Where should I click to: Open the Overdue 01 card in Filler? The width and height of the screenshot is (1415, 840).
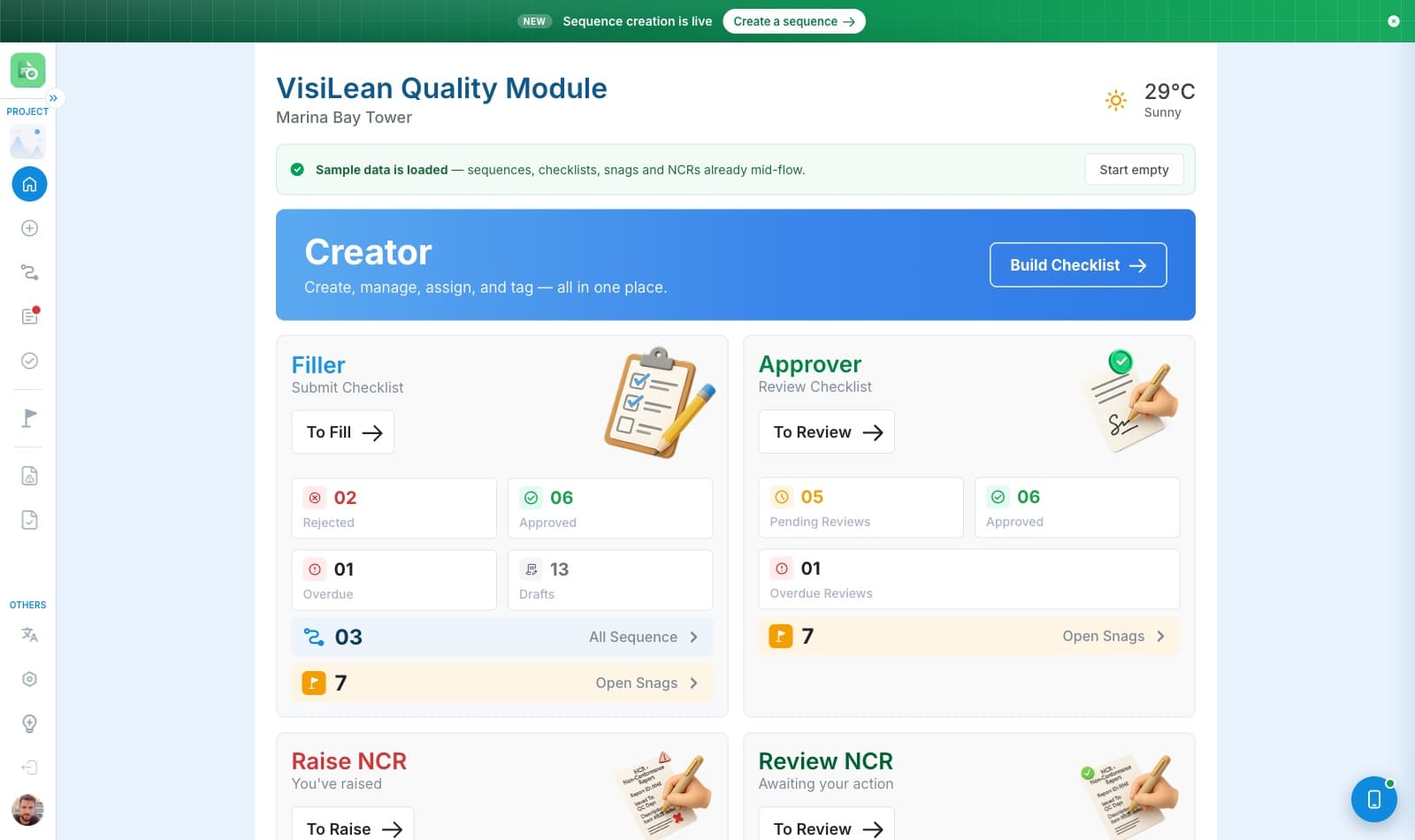394,580
